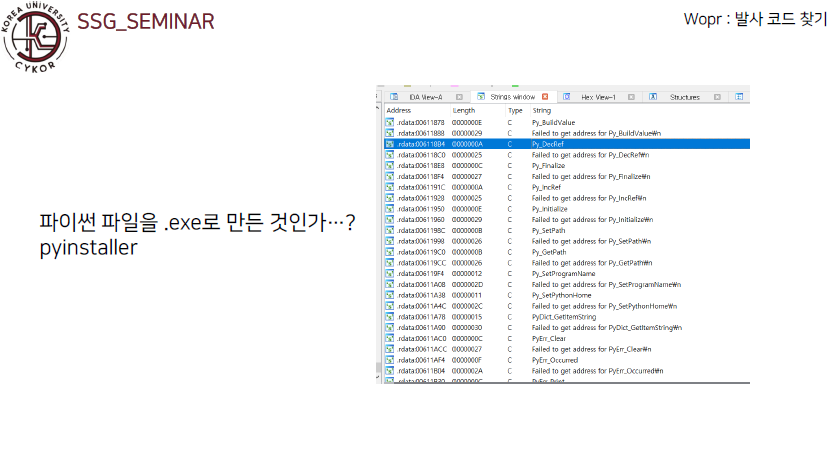Screen dimensions: 833x469
Task: Open the Hex View-1 tab
Action: tap(598, 97)
